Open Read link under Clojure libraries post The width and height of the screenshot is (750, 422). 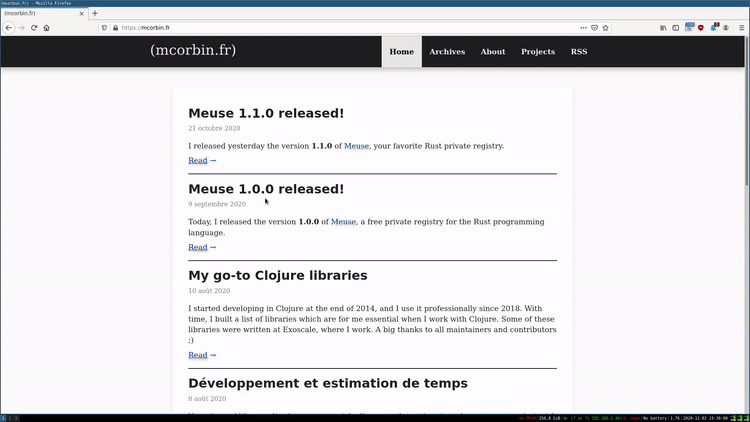click(x=202, y=355)
